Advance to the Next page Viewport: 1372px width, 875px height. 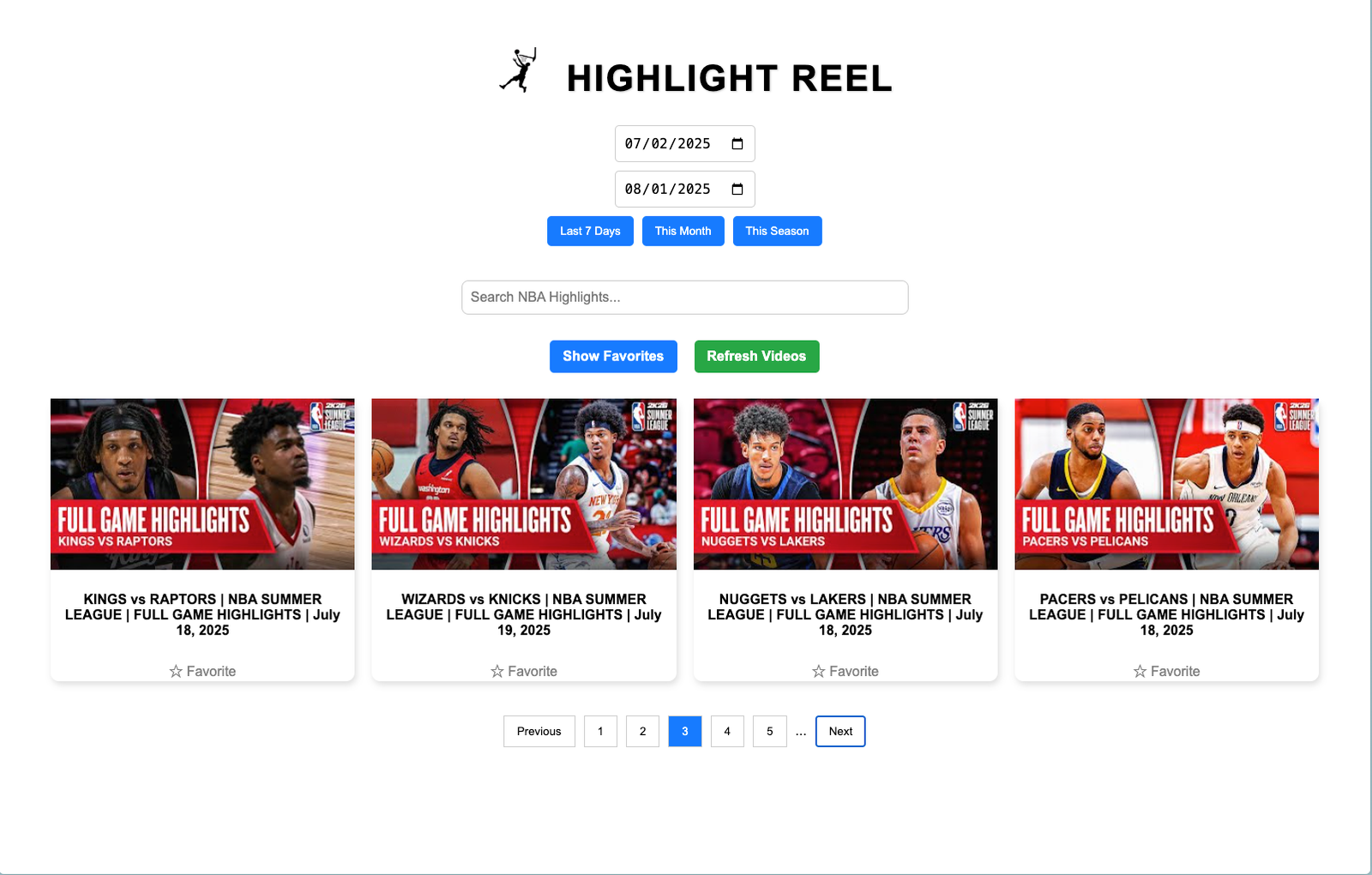[x=840, y=732]
